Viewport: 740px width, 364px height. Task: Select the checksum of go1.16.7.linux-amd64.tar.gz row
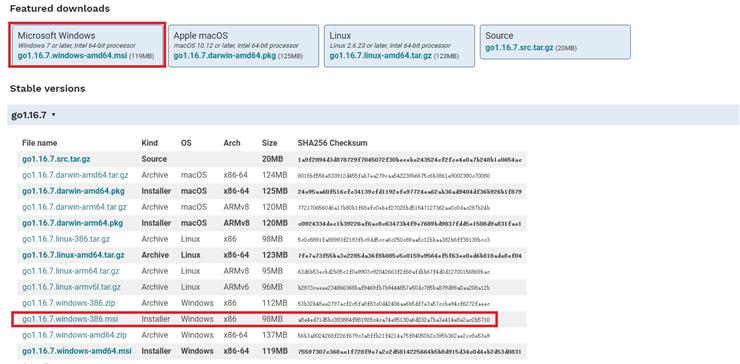point(410,255)
